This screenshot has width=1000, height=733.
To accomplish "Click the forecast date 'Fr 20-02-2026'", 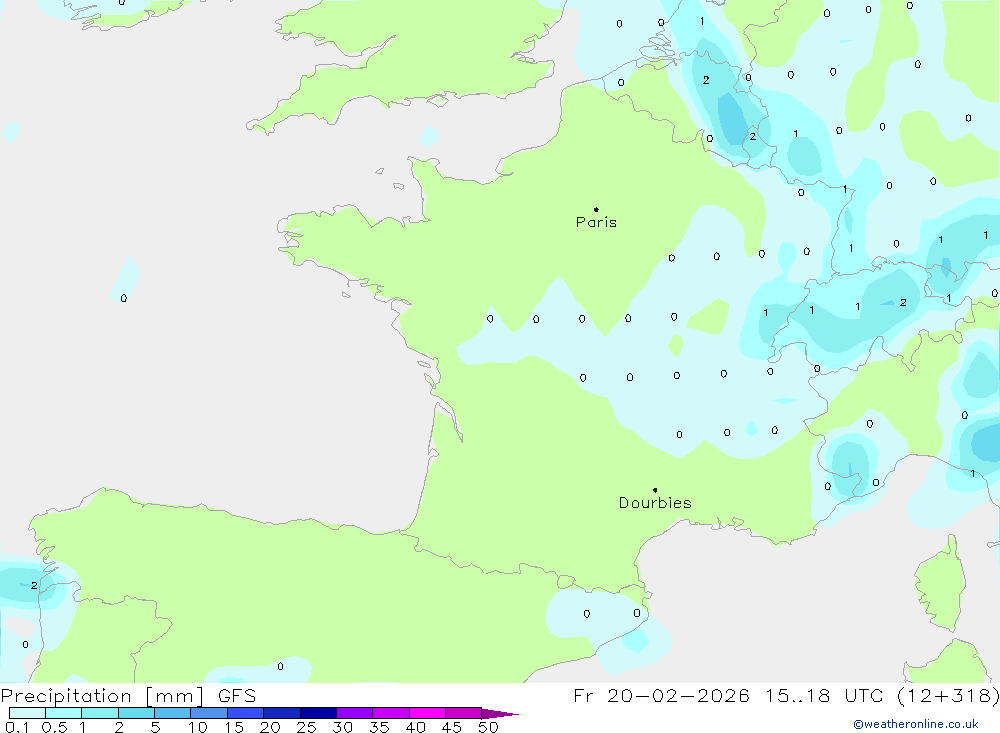I will pos(661,695).
